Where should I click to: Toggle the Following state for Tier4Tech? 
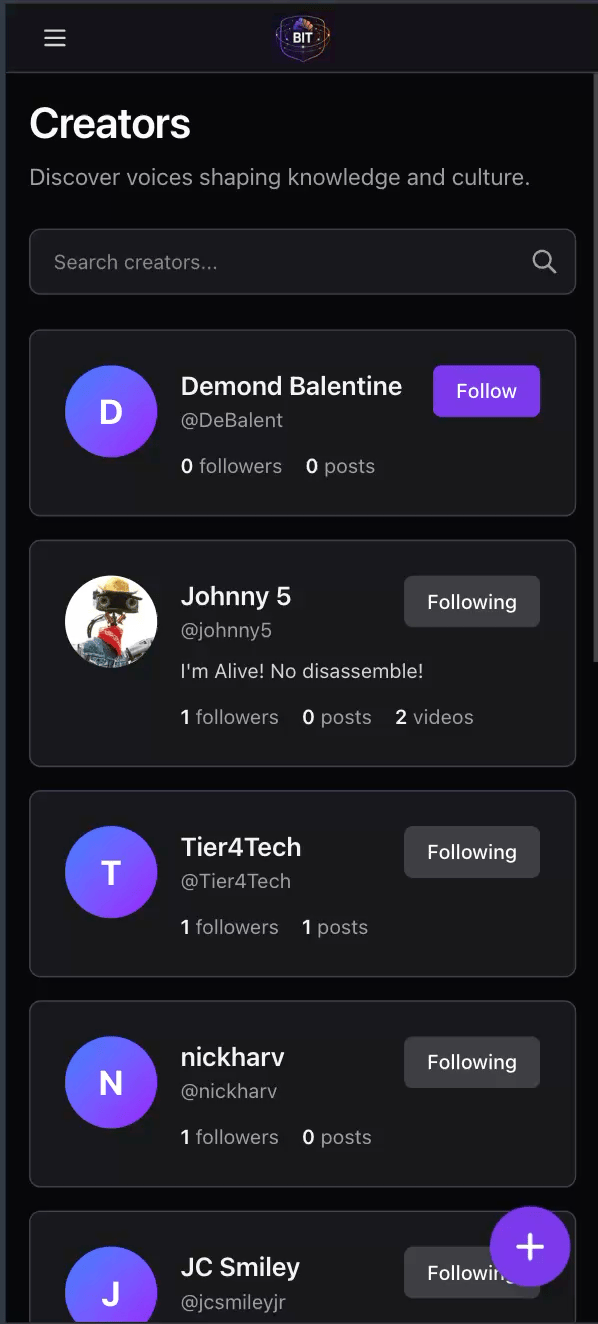(x=471, y=851)
